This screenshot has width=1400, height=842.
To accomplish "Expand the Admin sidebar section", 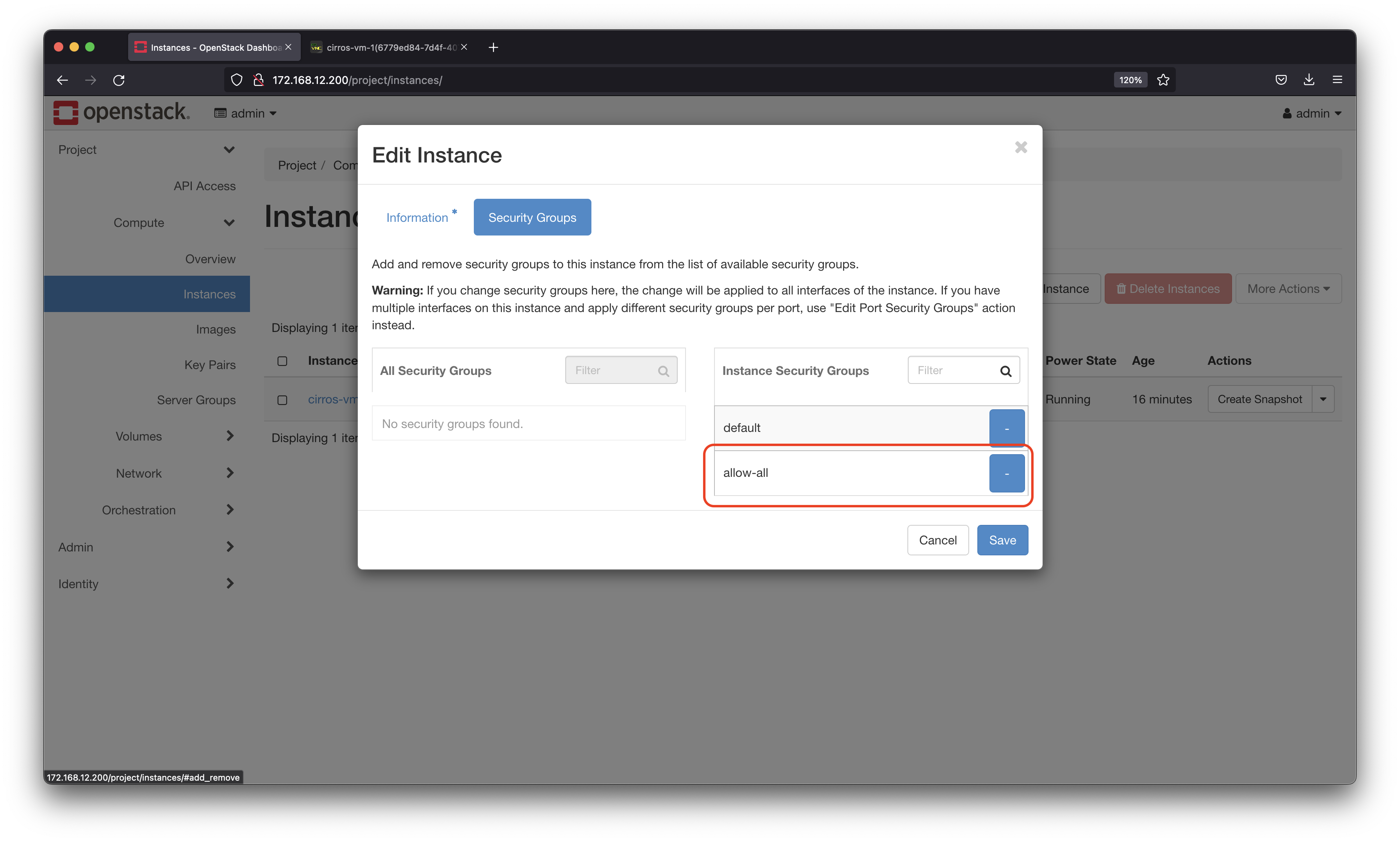I will [x=146, y=547].
